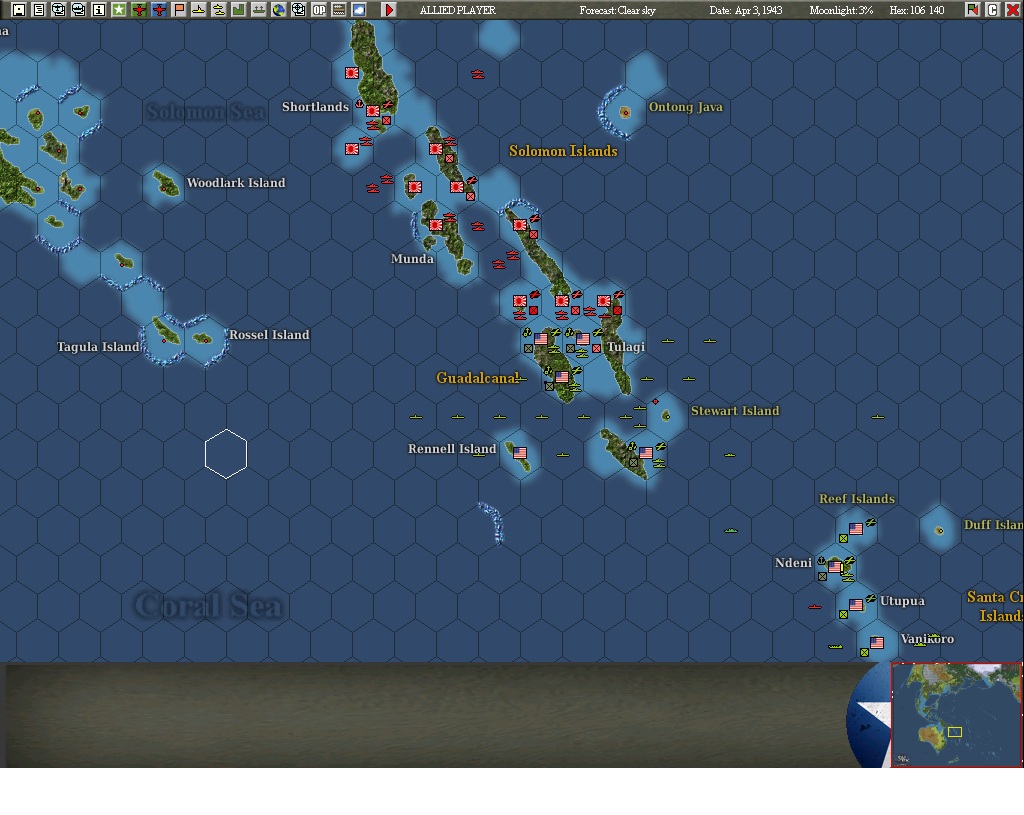Click the 'C' button in top right
This screenshot has width=1024, height=815.
click(993, 10)
